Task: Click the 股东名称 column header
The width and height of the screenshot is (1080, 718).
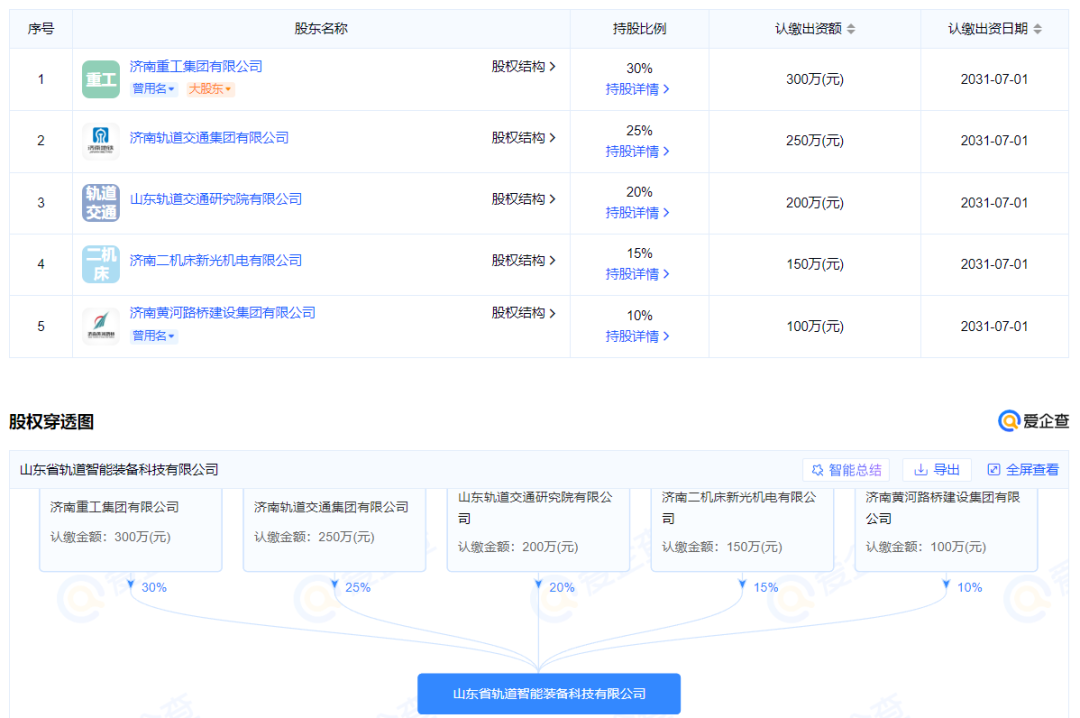Action: 321,28
